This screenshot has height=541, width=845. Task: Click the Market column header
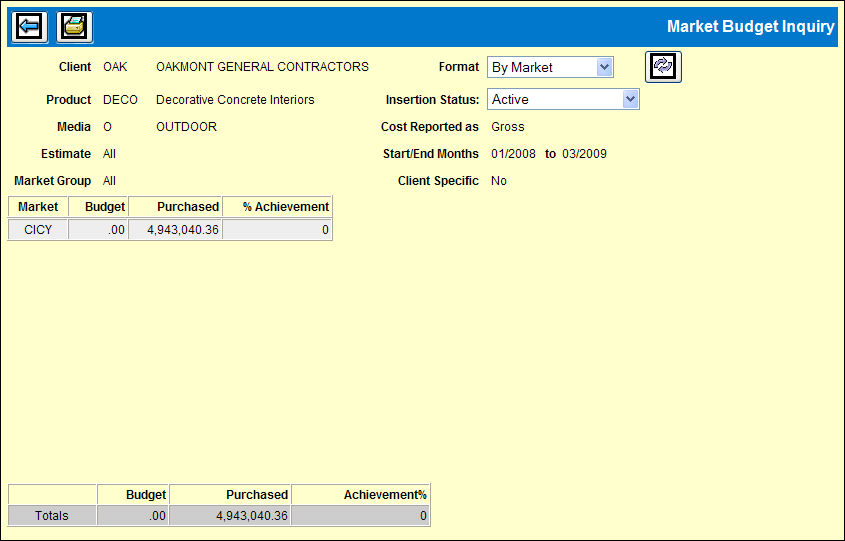(x=38, y=207)
